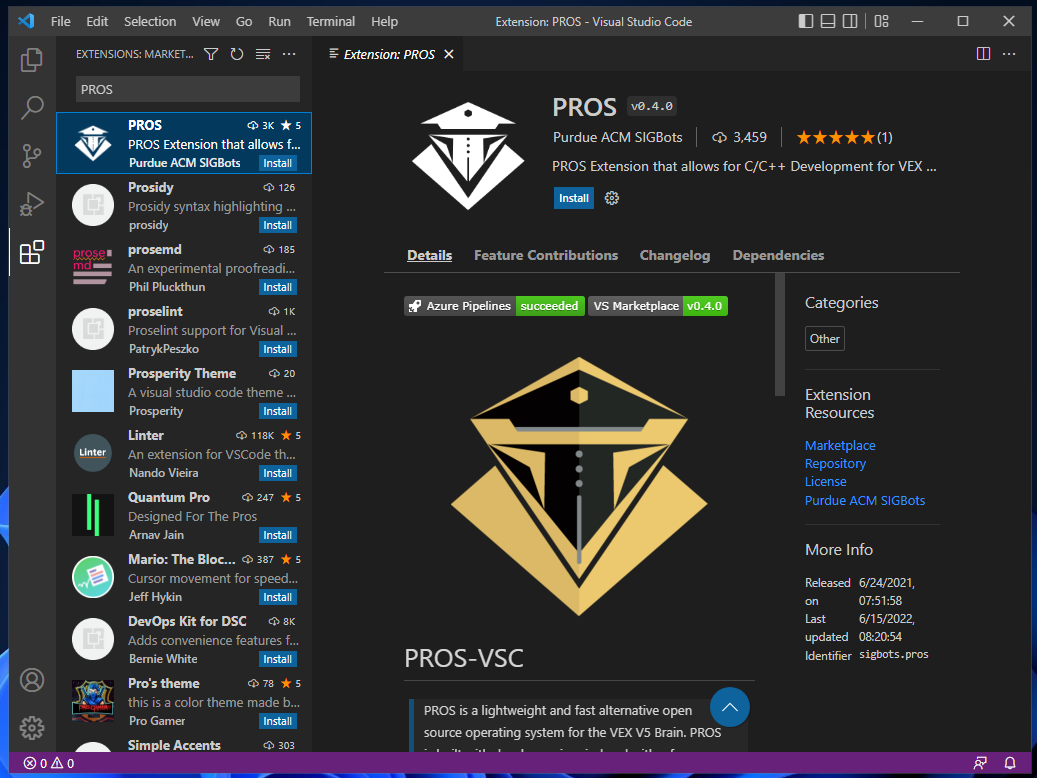The image size is (1037, 778).
Task: Open the View menu
Action: pyautogui.click(x=206, y=21)
